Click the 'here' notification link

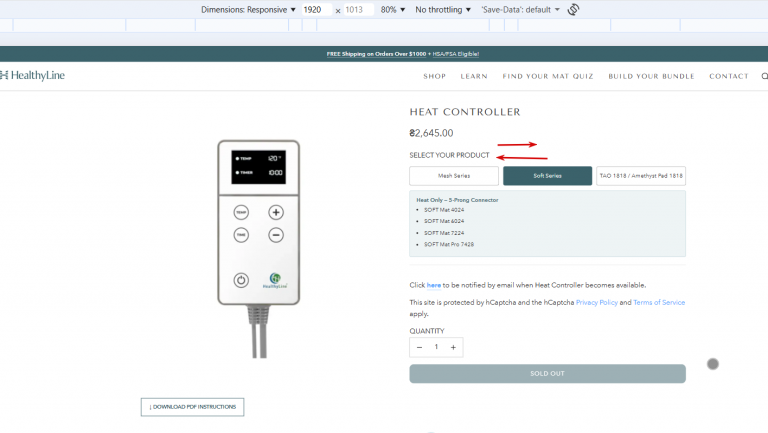(x=433, y=285)
